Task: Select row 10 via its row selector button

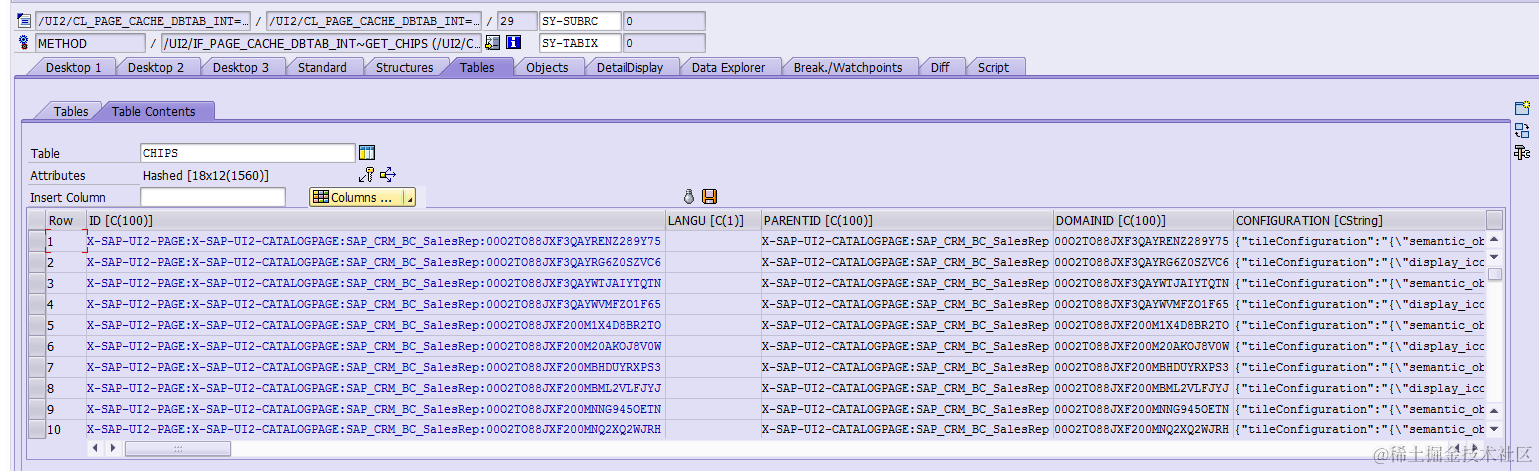Action: pos(36,430)
